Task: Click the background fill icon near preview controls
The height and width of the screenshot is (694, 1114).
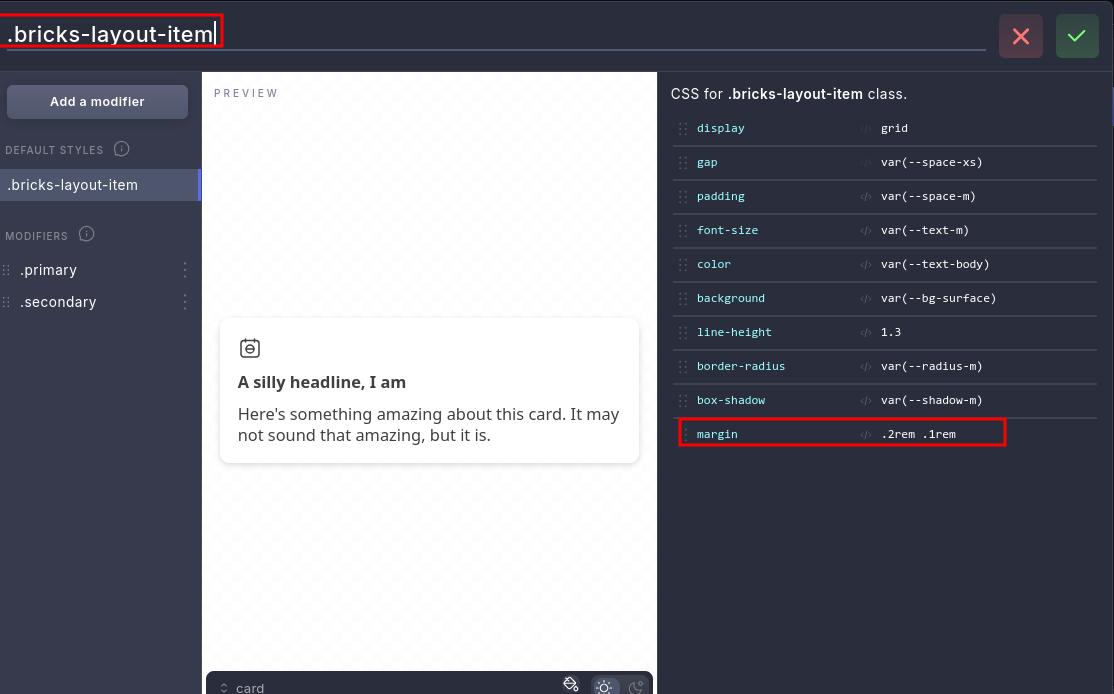Action: coord(570,684)
